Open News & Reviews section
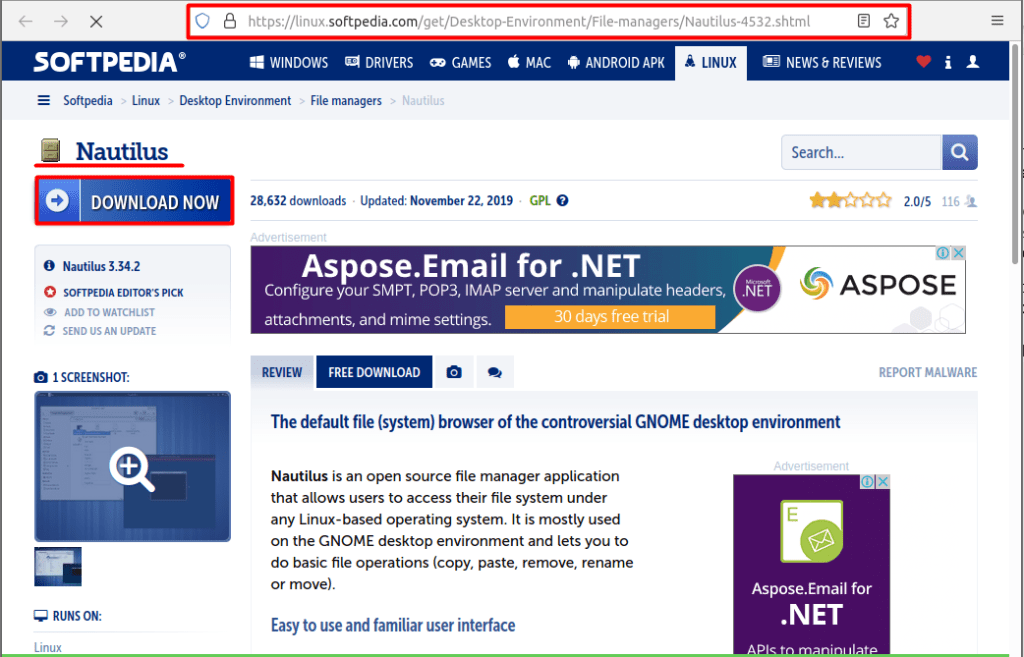The height and width of the screenshot is (657, 1024). (822, 62)
